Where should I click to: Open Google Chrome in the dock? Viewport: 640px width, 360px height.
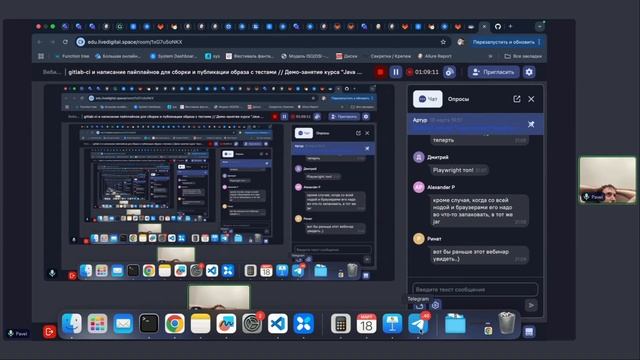(x=175, y=324)
